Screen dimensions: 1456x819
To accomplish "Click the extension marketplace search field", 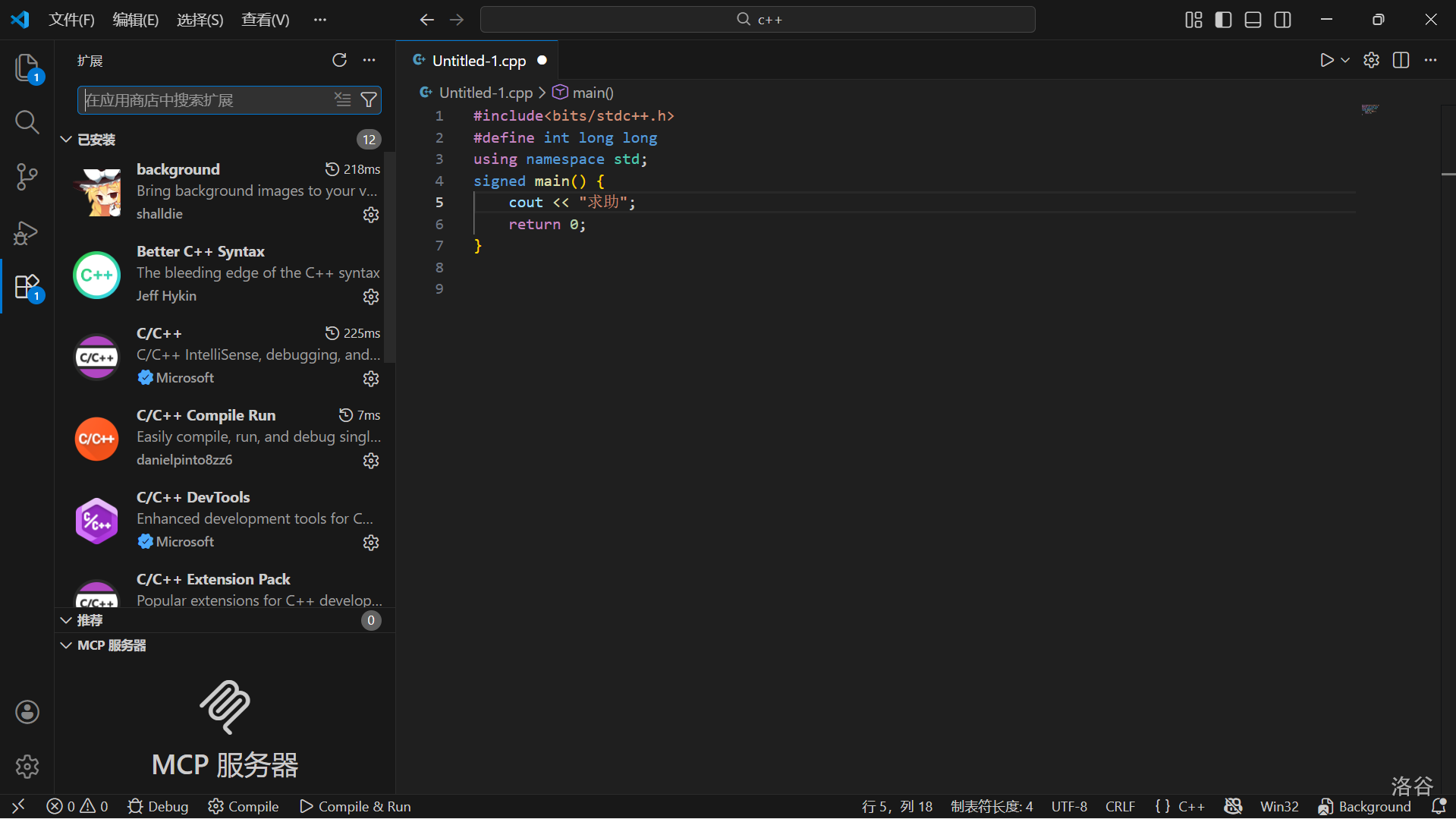I will tap(205, 100).
